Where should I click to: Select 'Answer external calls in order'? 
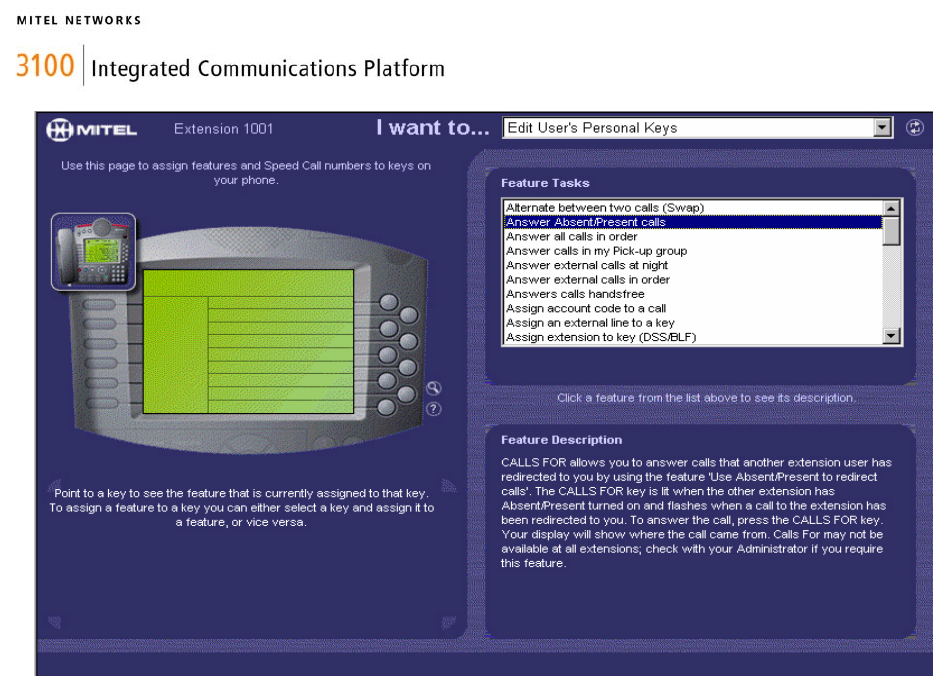[693, 279]
